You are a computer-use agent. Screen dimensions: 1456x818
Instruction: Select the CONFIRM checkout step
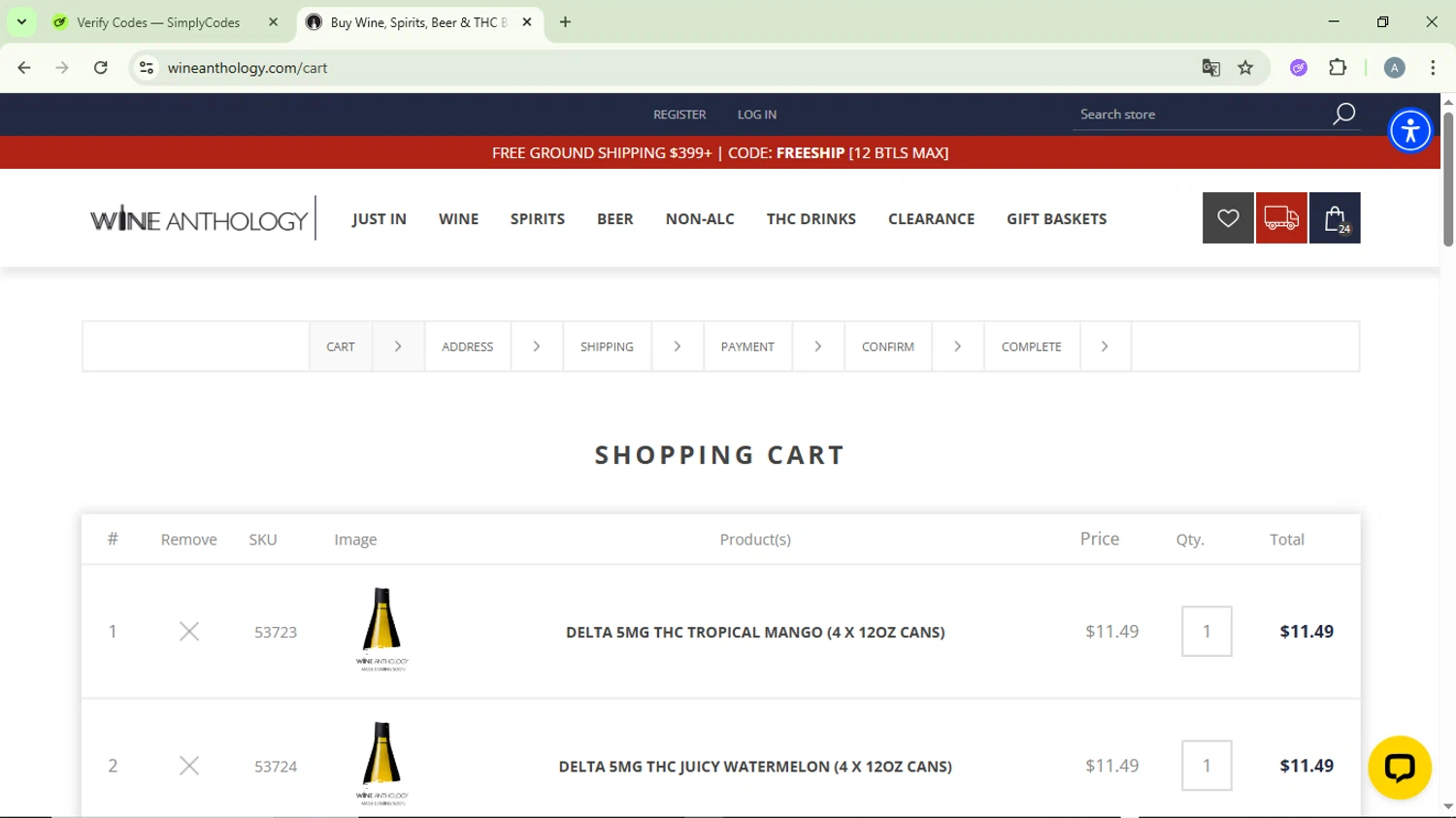click(888, 346)
